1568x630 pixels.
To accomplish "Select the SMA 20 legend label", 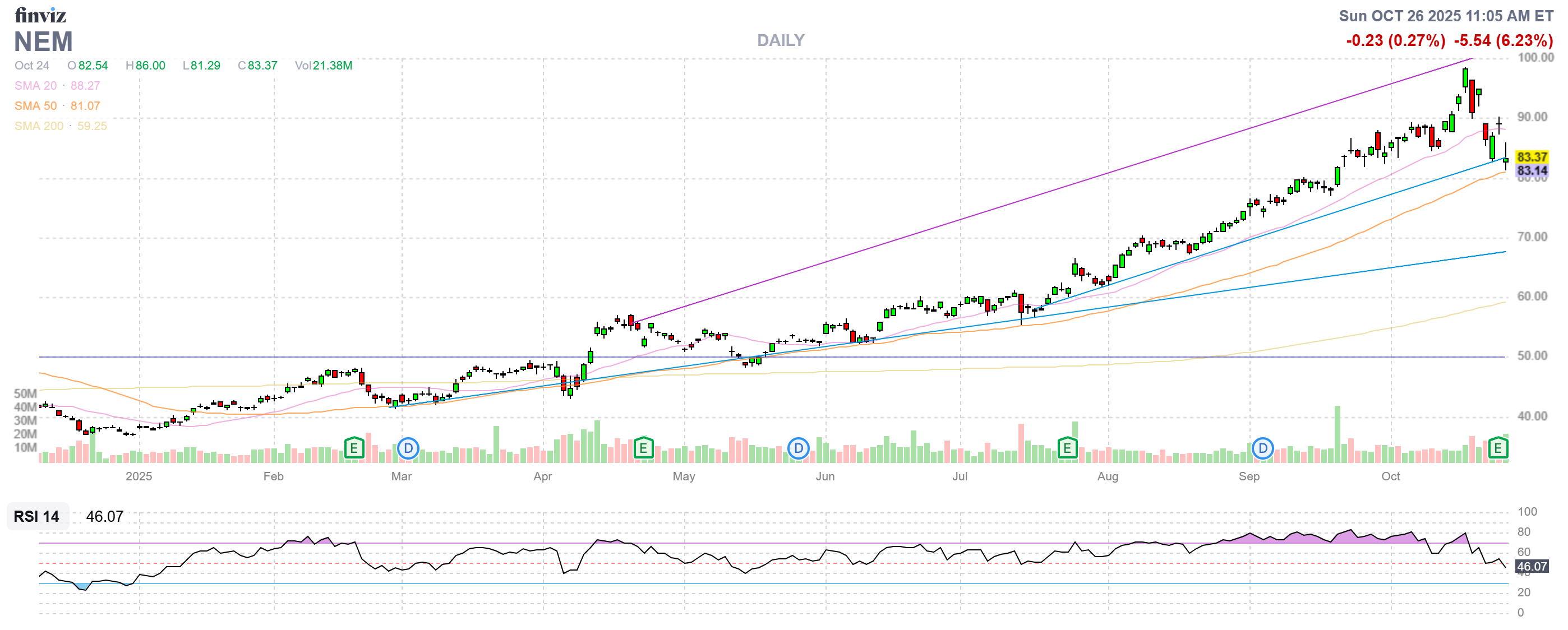I will click(x=35, y=86).
